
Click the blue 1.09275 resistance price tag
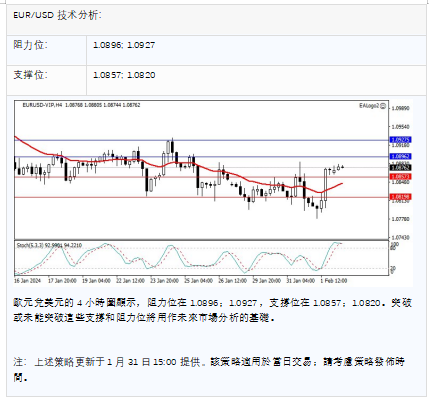(x=400, y=140)
